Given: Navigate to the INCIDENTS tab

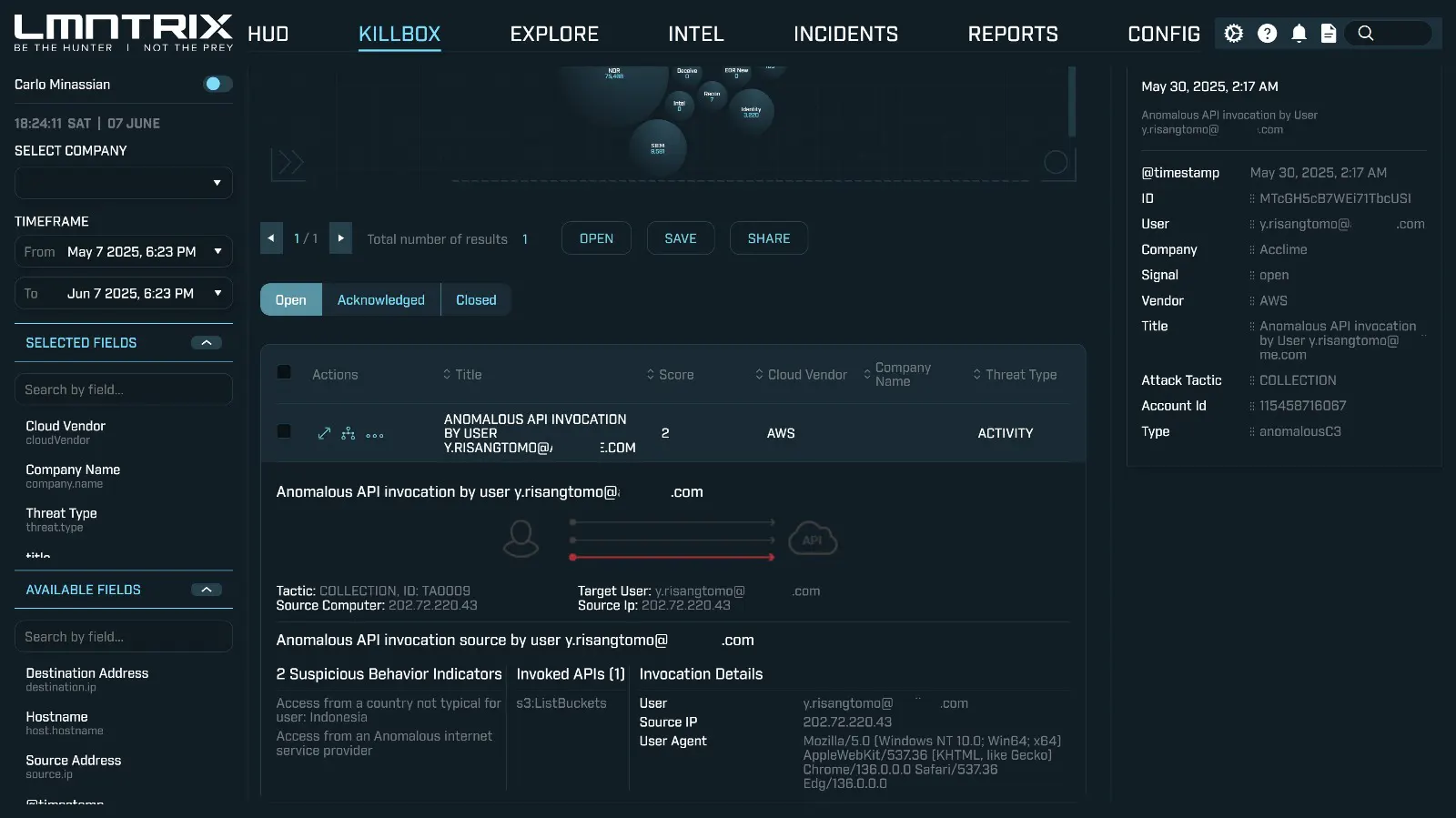Looking at the screenshot, I should pos(845,35).
